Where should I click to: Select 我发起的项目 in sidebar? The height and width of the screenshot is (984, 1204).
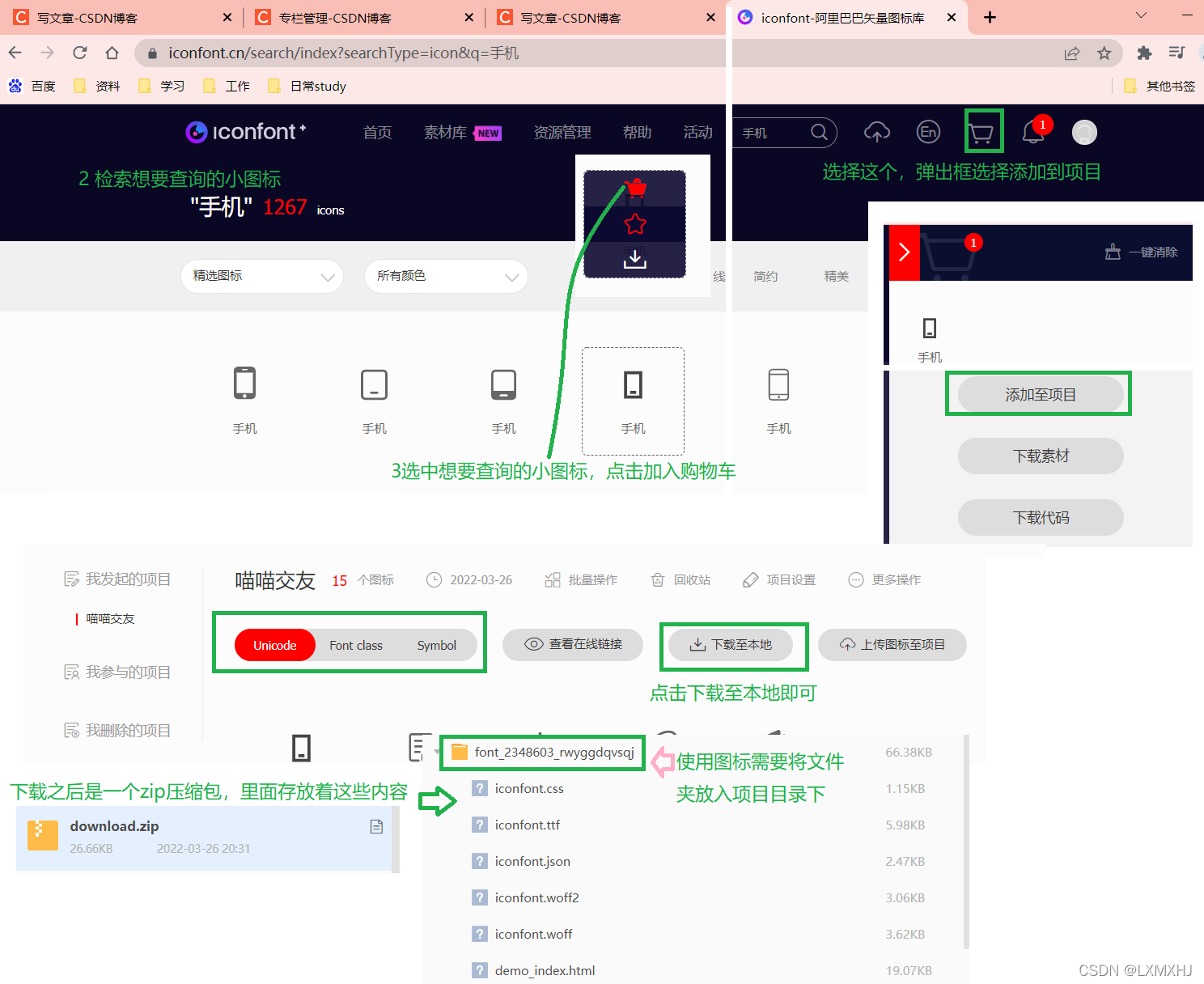117,579
